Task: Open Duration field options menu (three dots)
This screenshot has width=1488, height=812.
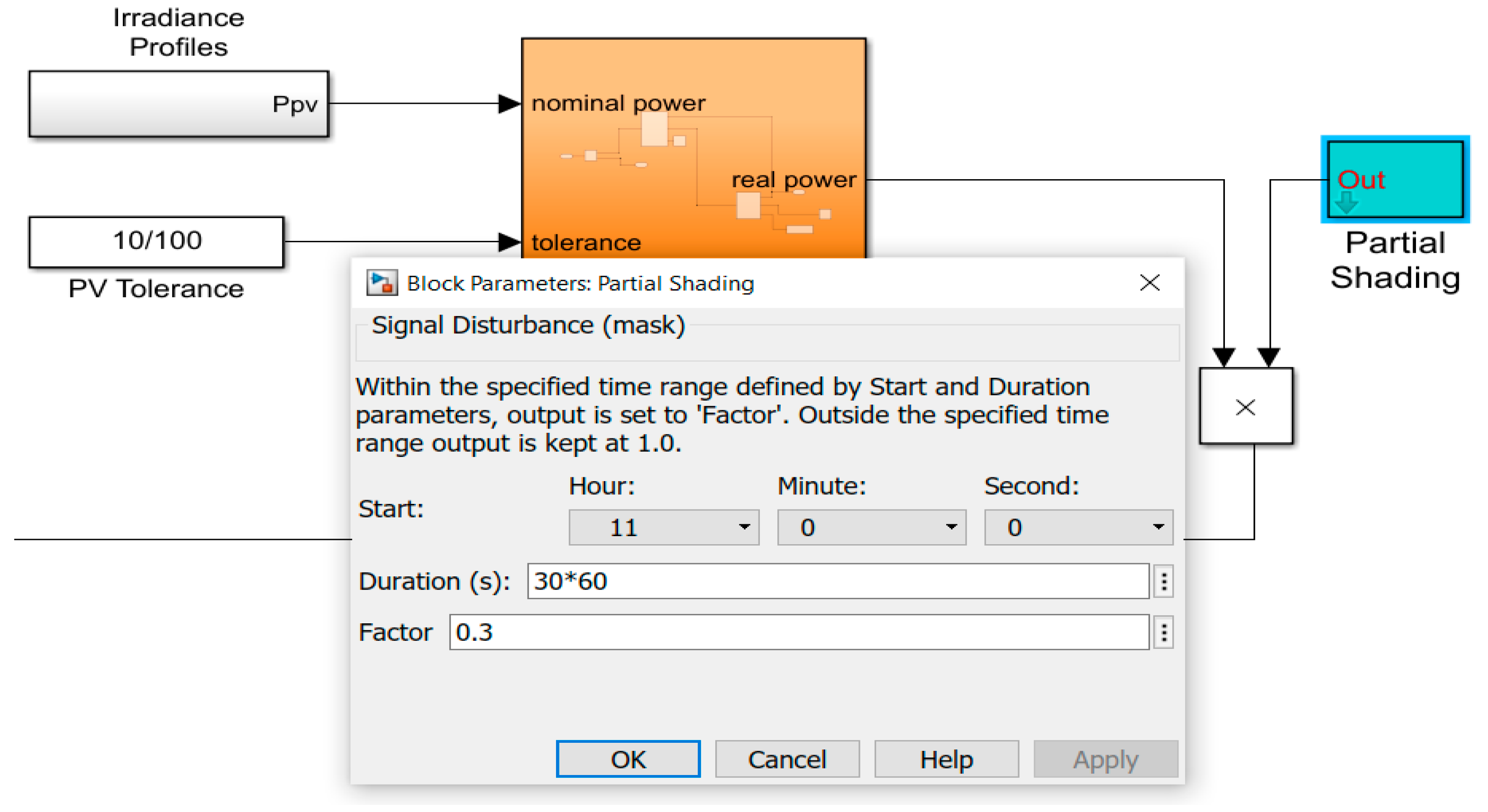Action: (1163, 581)
